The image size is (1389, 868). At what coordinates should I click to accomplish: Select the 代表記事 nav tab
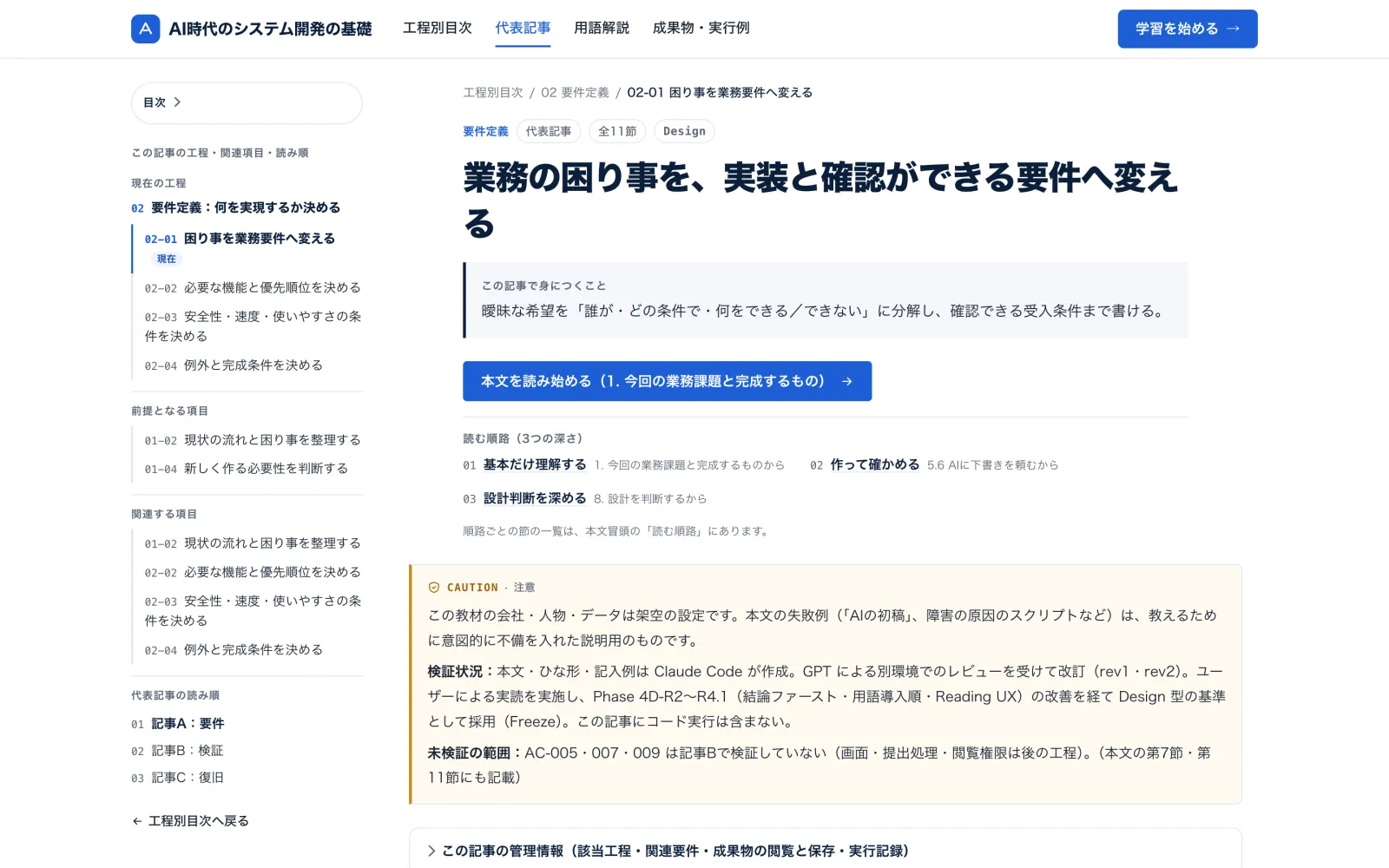[x=523, y=28]
